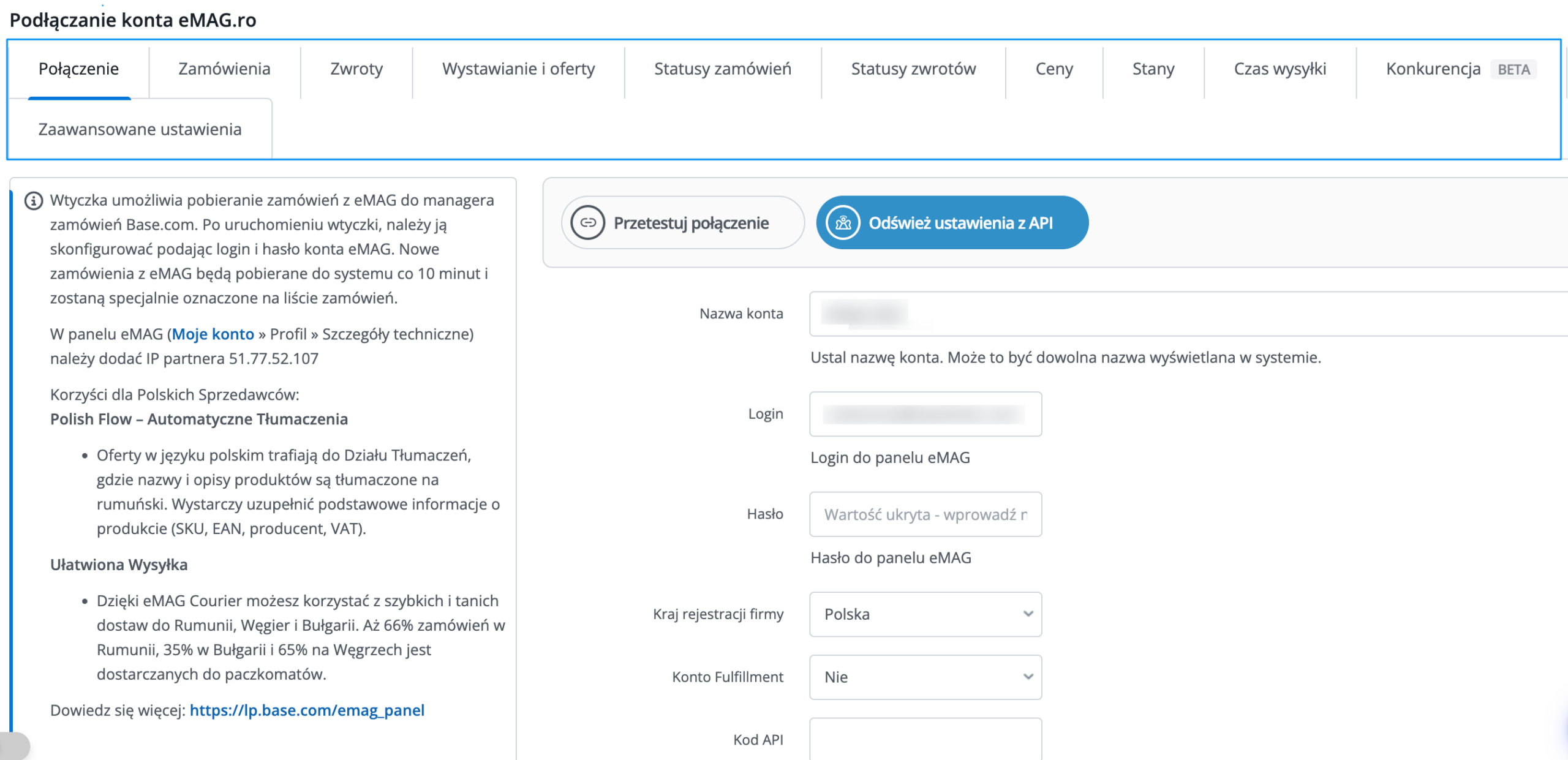Select the Czas wysyłki tab
The height and width of the screenshot is (760, 1568).
[1280, 69]
